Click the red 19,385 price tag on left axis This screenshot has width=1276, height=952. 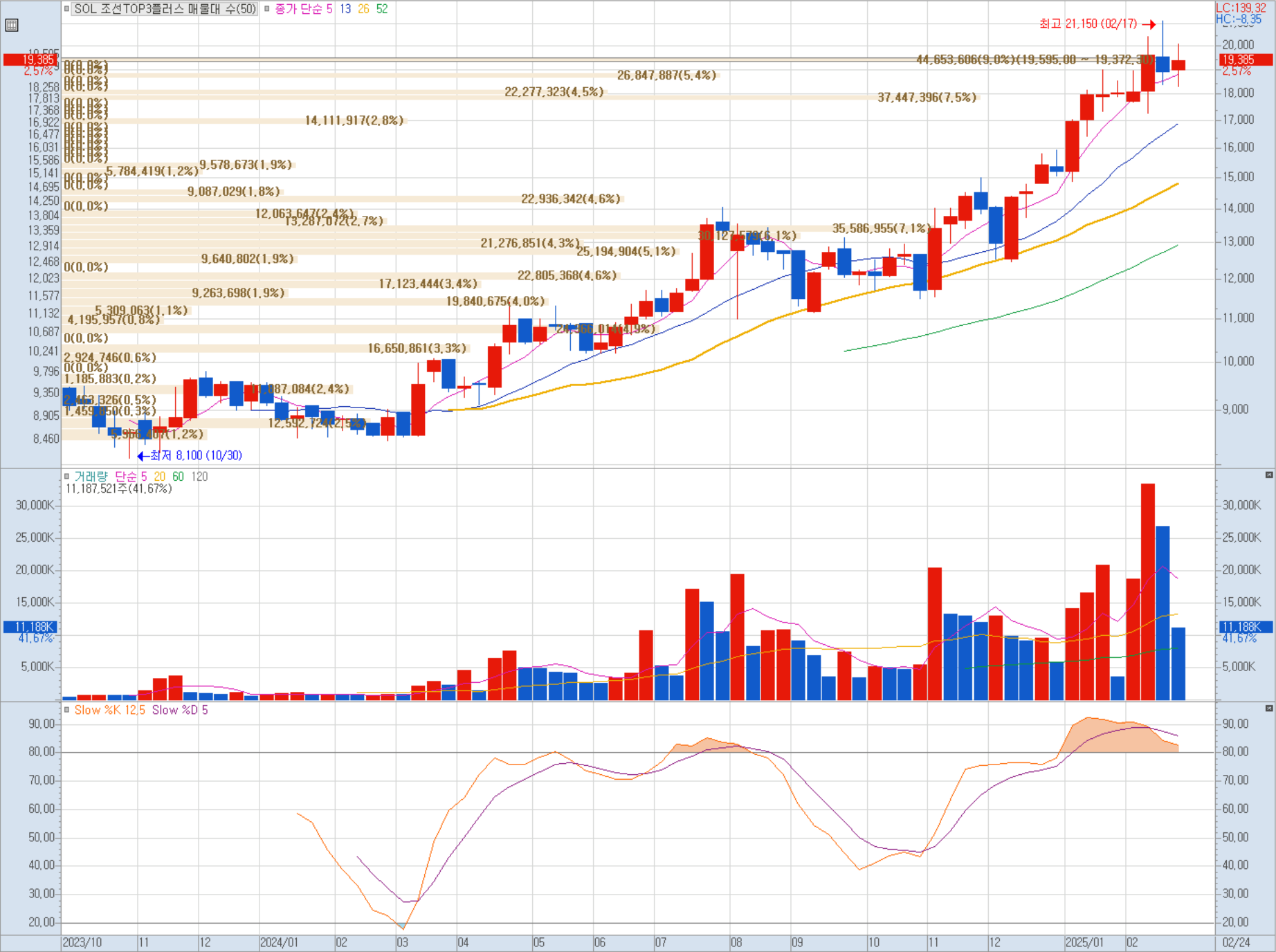click(x=31, y=60)
